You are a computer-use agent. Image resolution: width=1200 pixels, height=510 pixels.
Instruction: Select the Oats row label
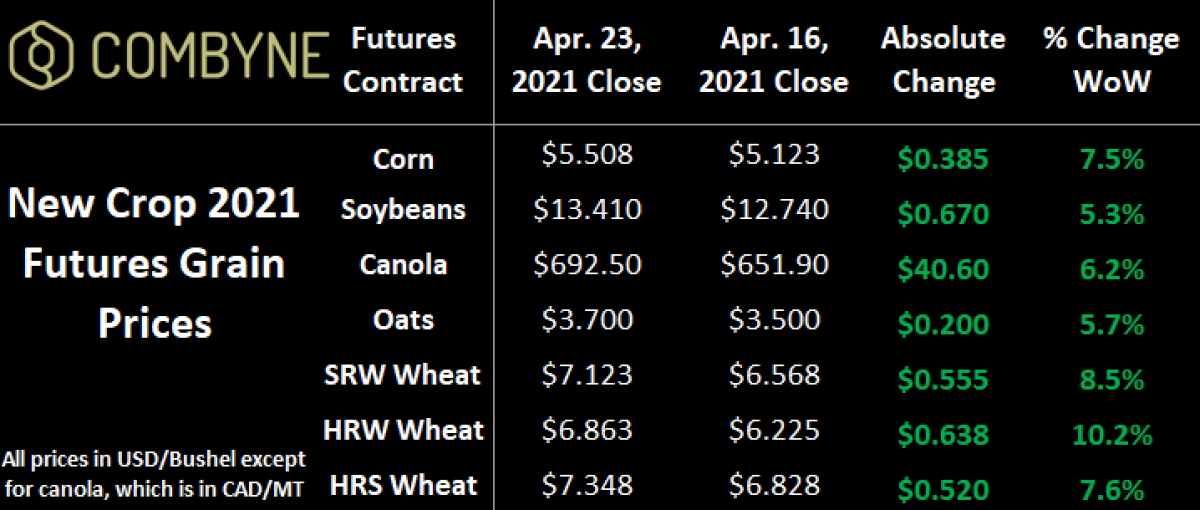point(403,319)
